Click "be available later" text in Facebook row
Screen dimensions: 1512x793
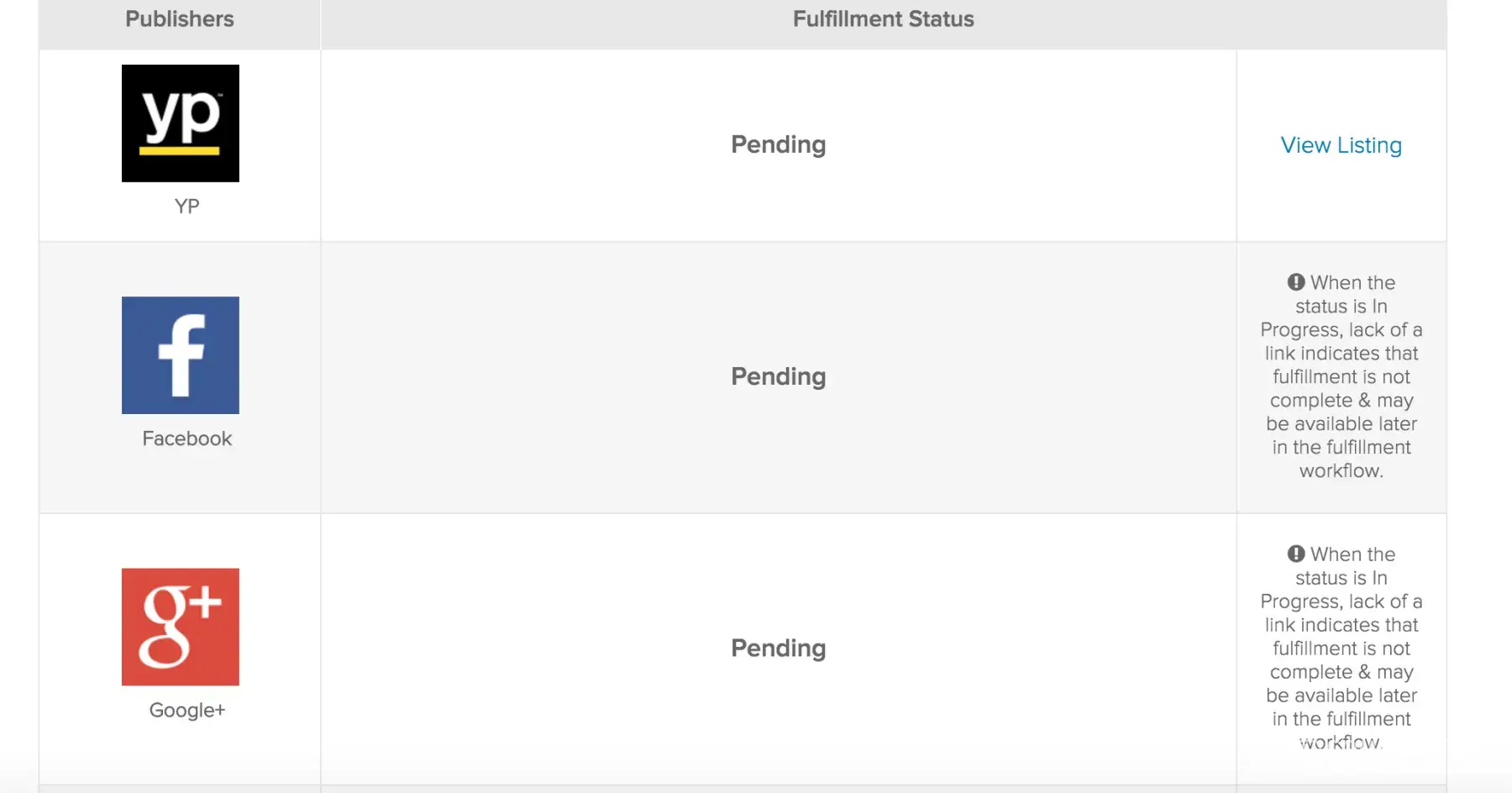click(x=1341, y=423)
